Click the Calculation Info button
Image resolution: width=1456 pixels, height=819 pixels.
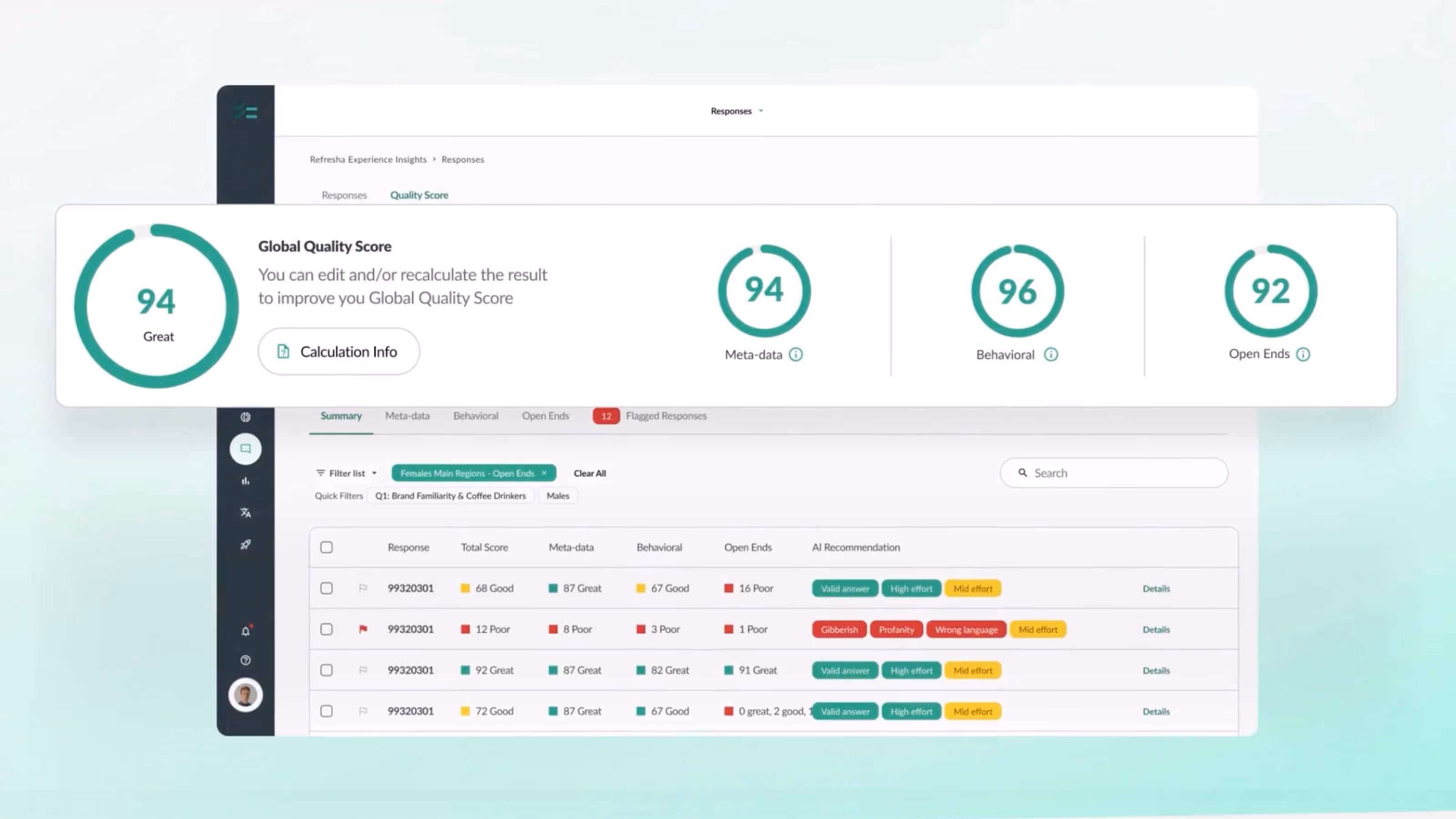339,352
